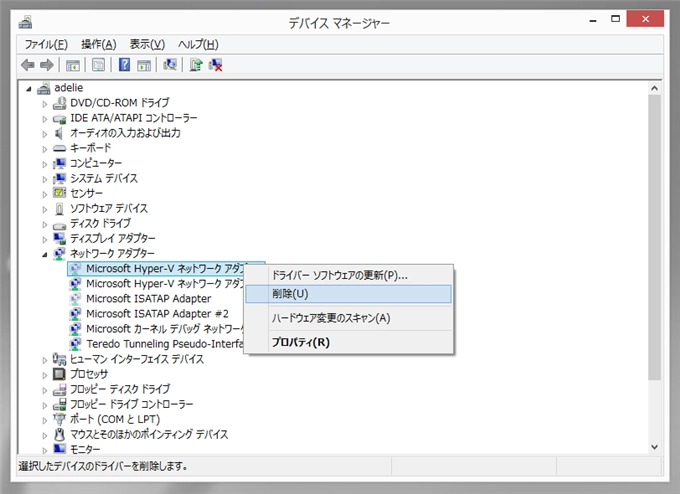Click the キーボード keyboard icon
680x494 pixels.
click(x=59, y=148)
